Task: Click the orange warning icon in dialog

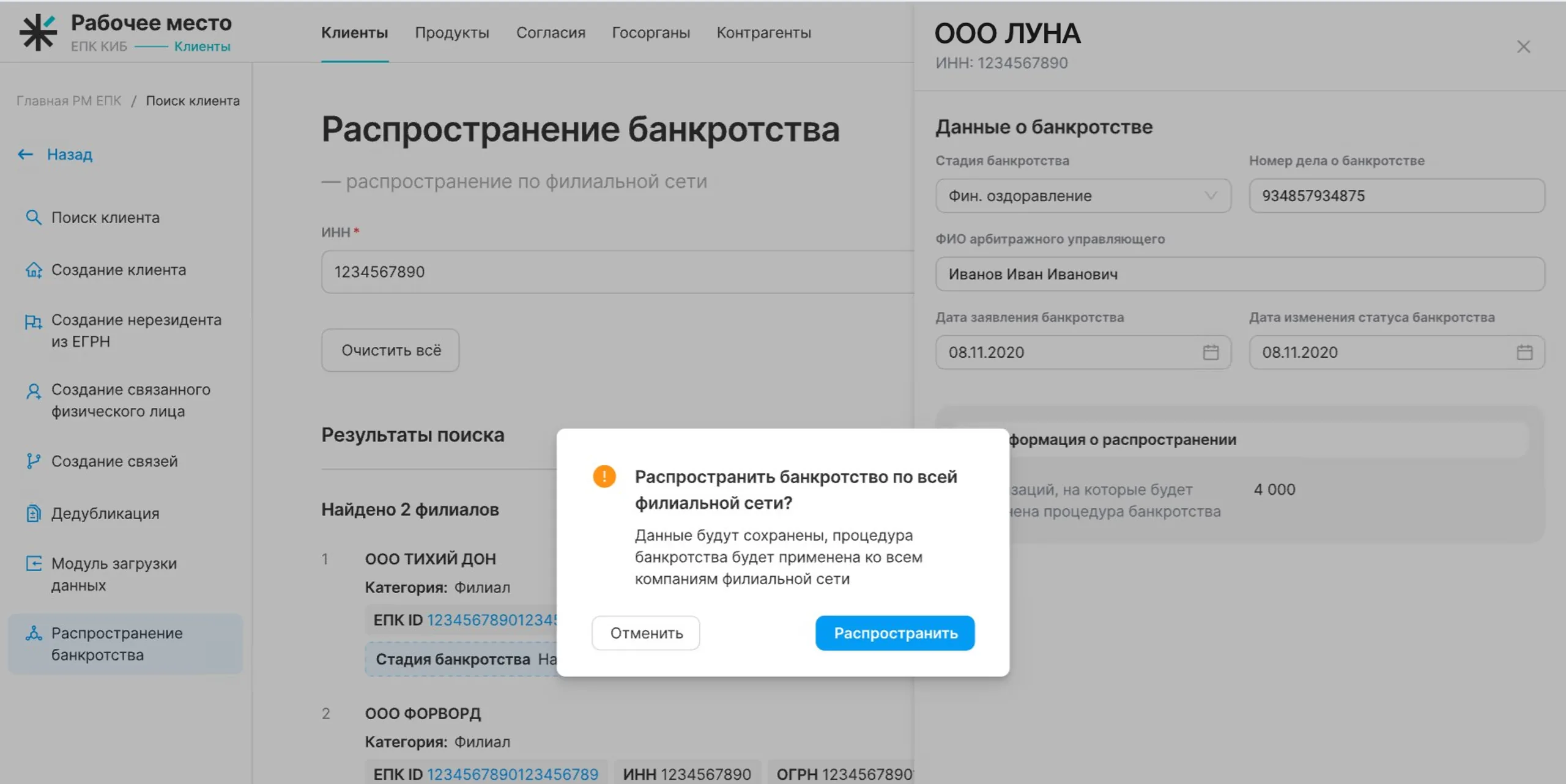Action: [604, 476]
